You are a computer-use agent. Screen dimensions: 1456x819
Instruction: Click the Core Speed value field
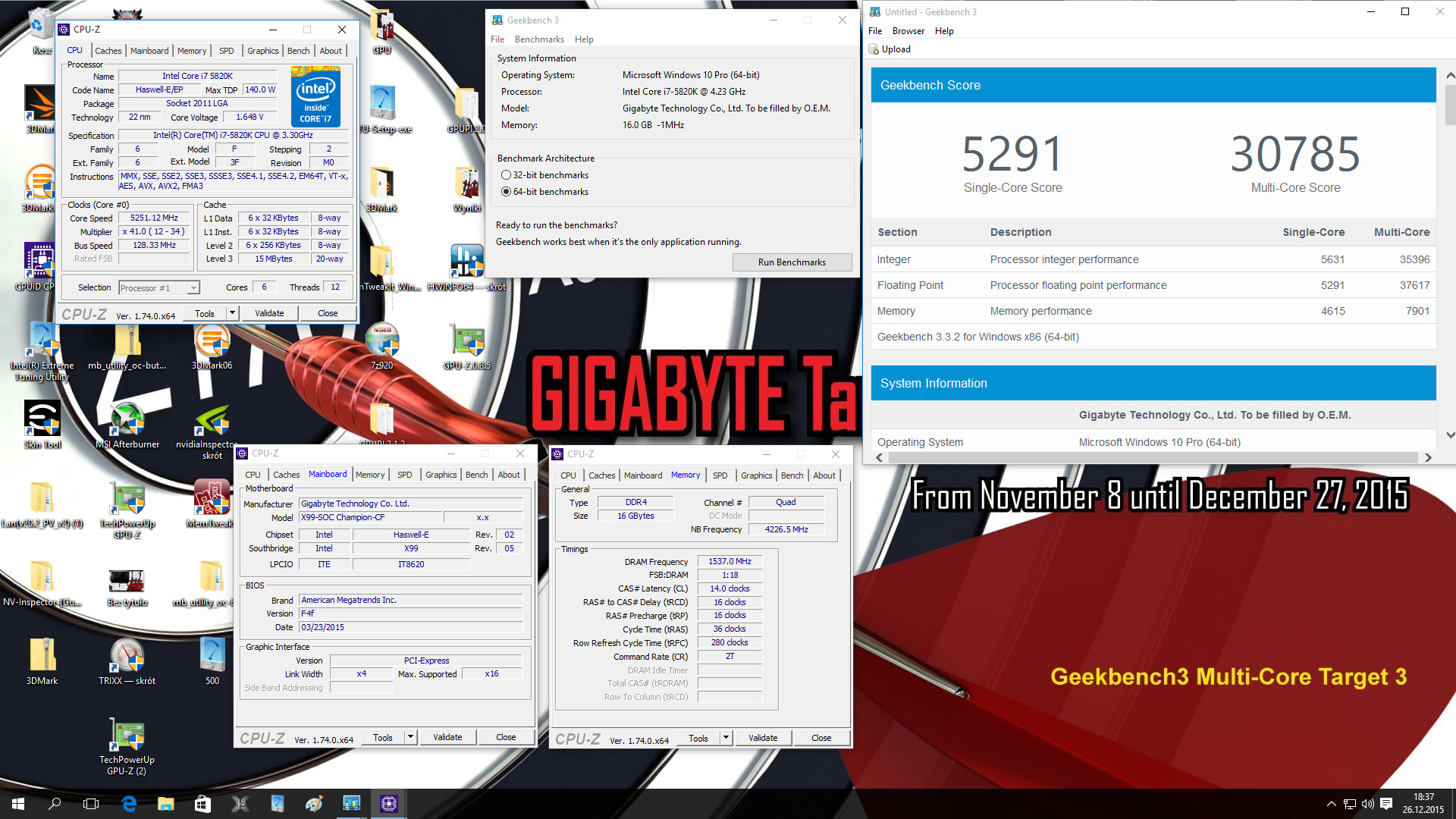click(154, 218)
